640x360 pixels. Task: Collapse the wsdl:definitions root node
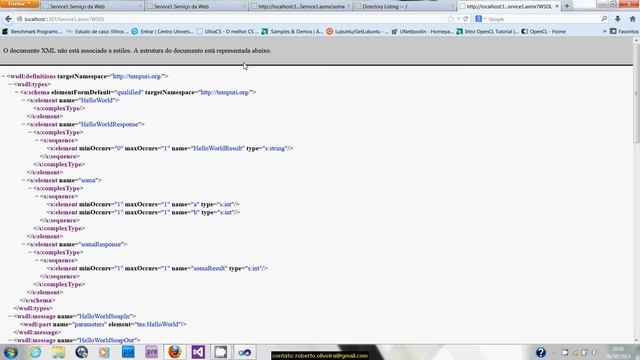(x=3, y=76)
